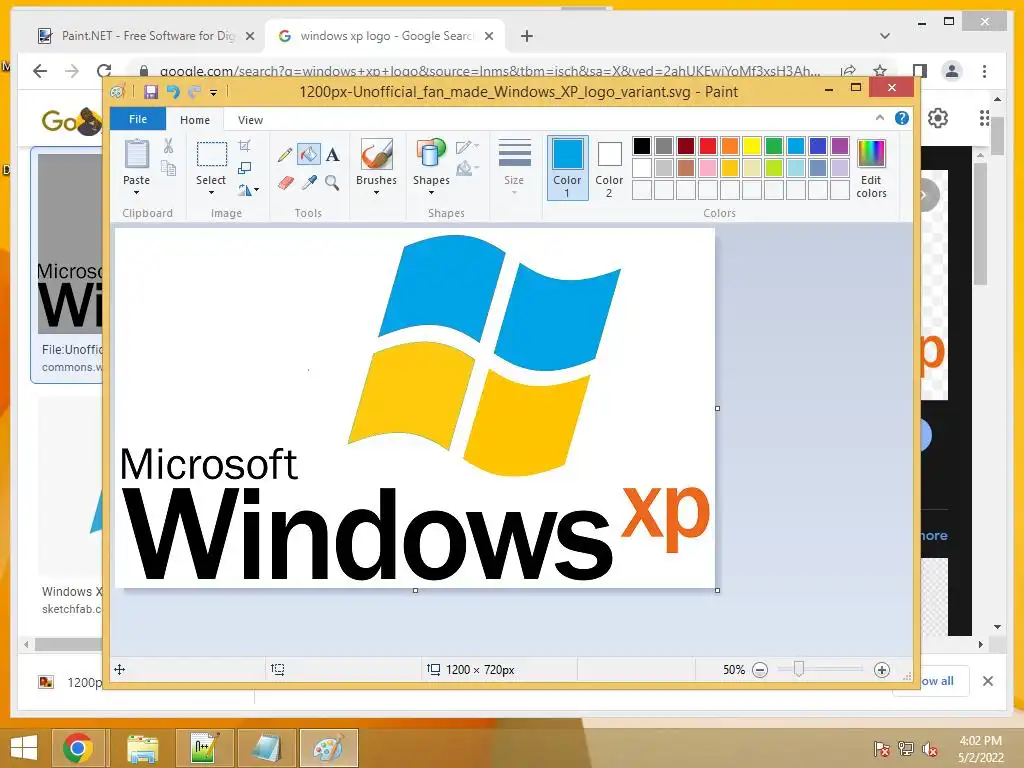Click the Chrome address bar URL
This screenshot has height=768, width=1024.
[490, 71]
